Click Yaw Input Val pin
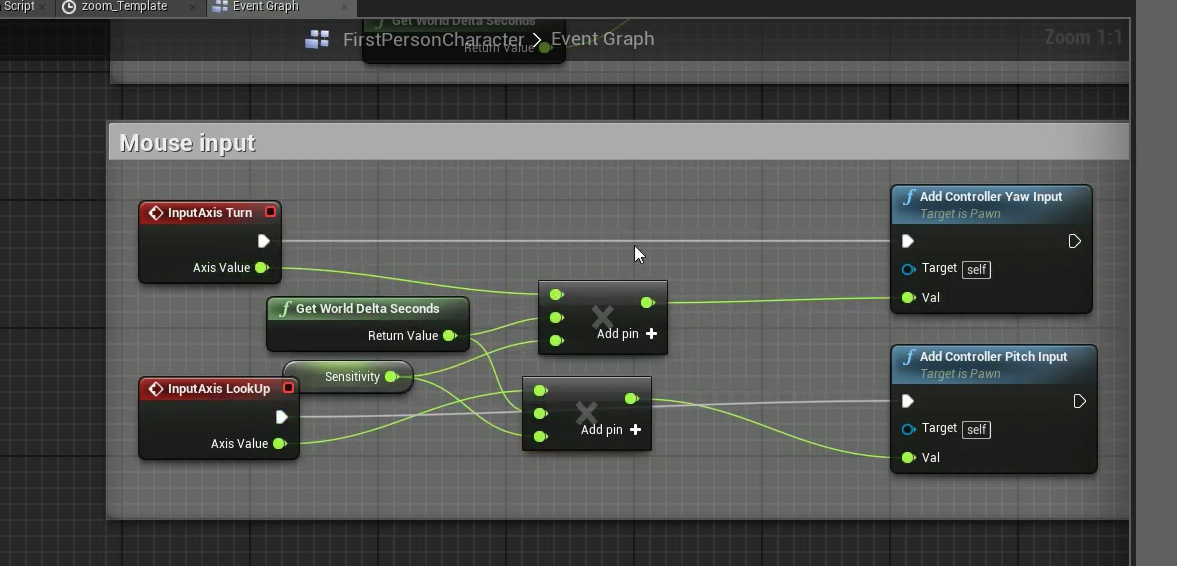Image resolution: width=1177 pixels, height=566 pixels. (908, 298)
